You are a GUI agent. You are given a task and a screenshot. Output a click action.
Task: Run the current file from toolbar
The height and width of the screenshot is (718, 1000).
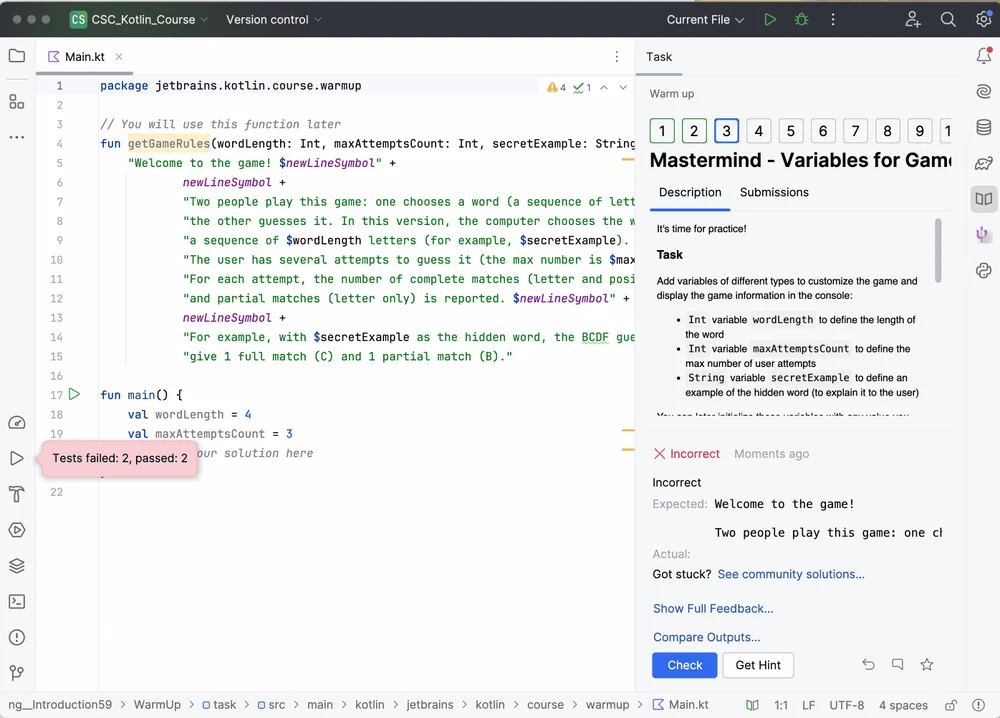(770, 20)
